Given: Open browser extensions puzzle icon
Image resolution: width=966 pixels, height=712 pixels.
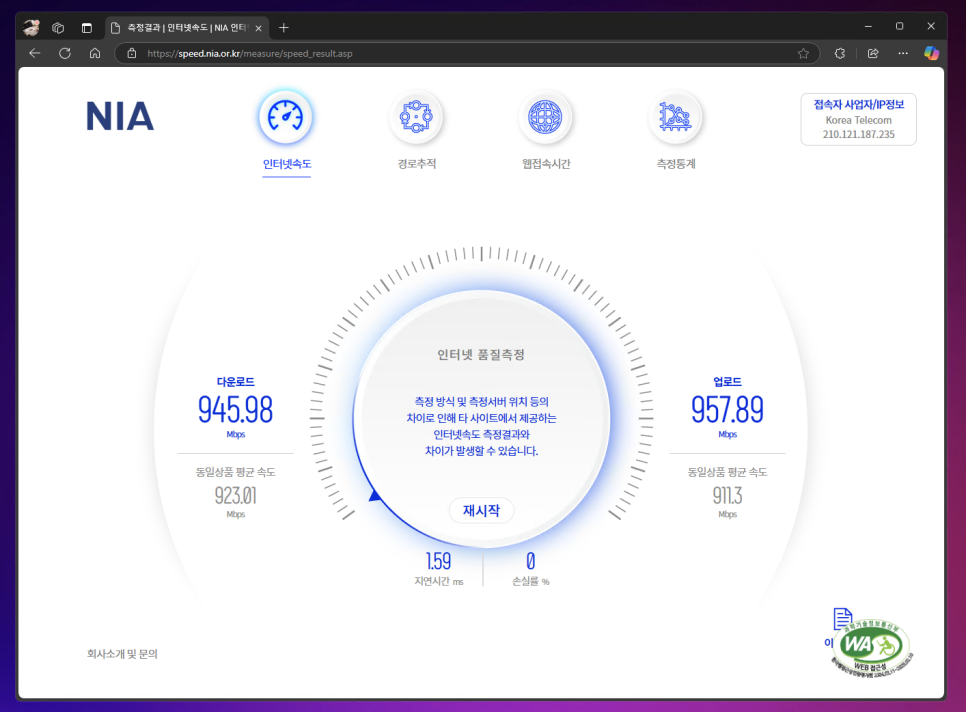Looking at the screenshot, I should point(840,54).
